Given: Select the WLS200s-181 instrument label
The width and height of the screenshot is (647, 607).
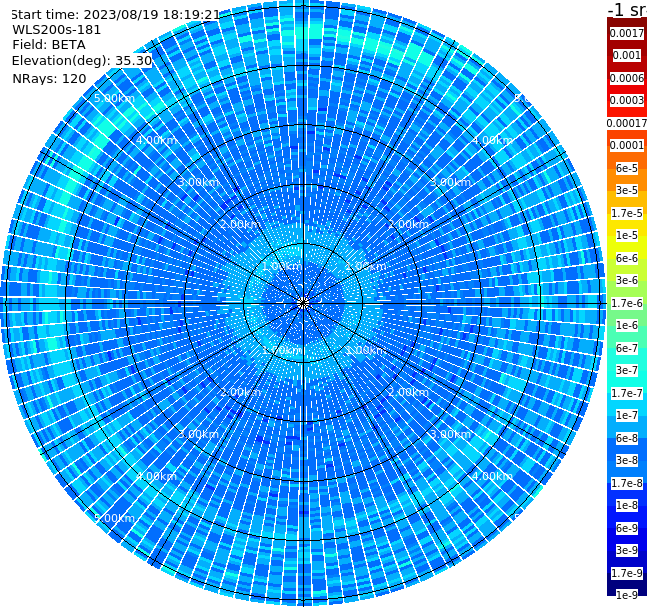Looking at the screenshot, I should [57, 30].
